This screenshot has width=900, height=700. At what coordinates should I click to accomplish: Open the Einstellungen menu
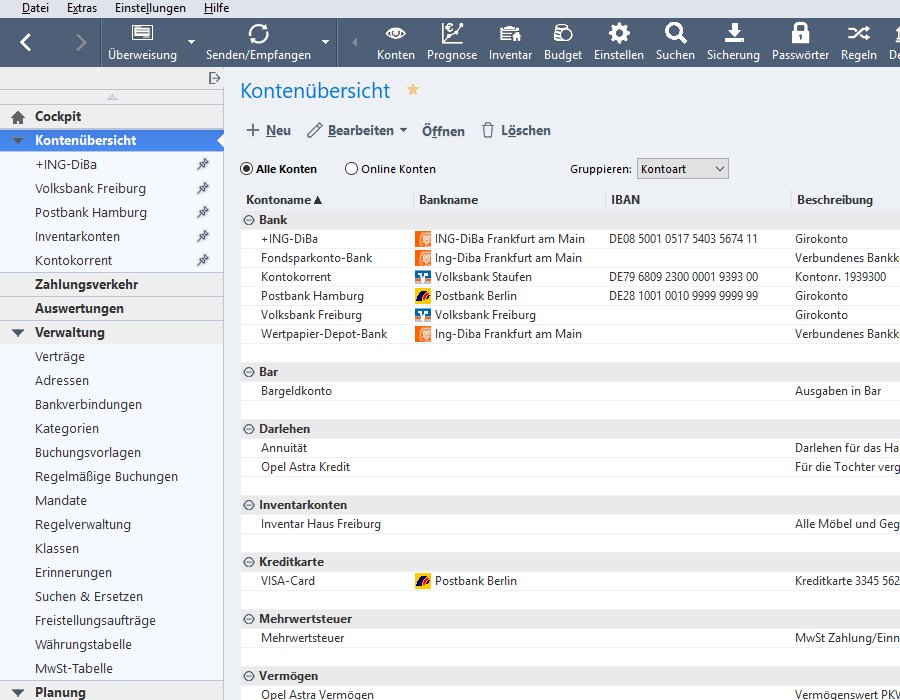(x=150, y=8)
